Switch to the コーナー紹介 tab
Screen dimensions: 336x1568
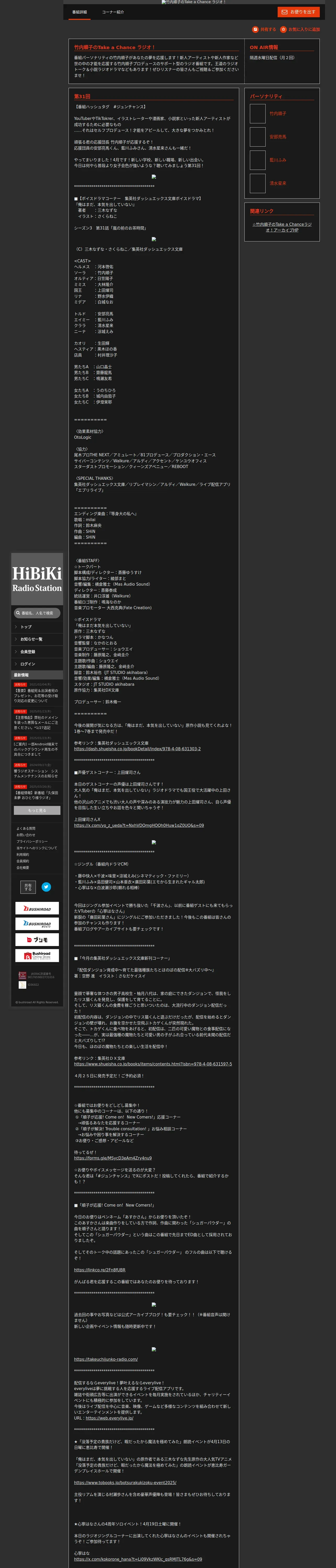[x=113, y=12]
